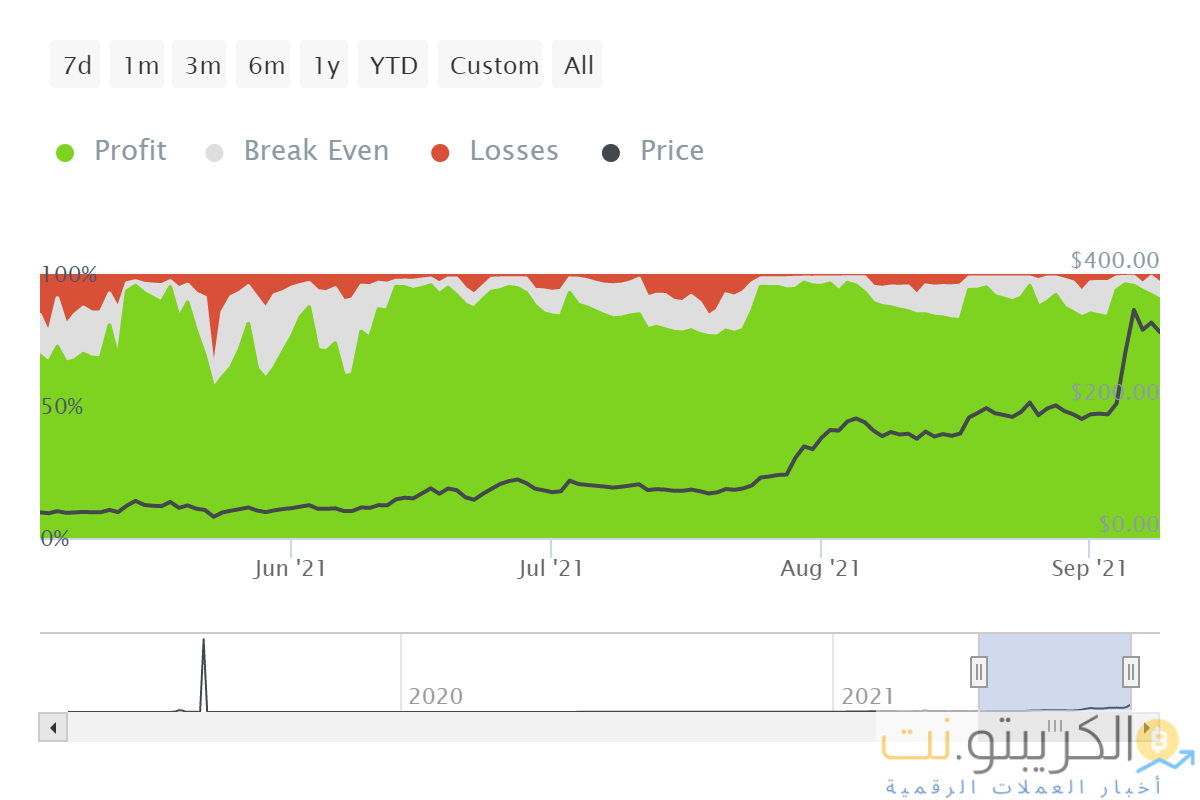Toggle the green Profit legend dot

tap(65, 152)
